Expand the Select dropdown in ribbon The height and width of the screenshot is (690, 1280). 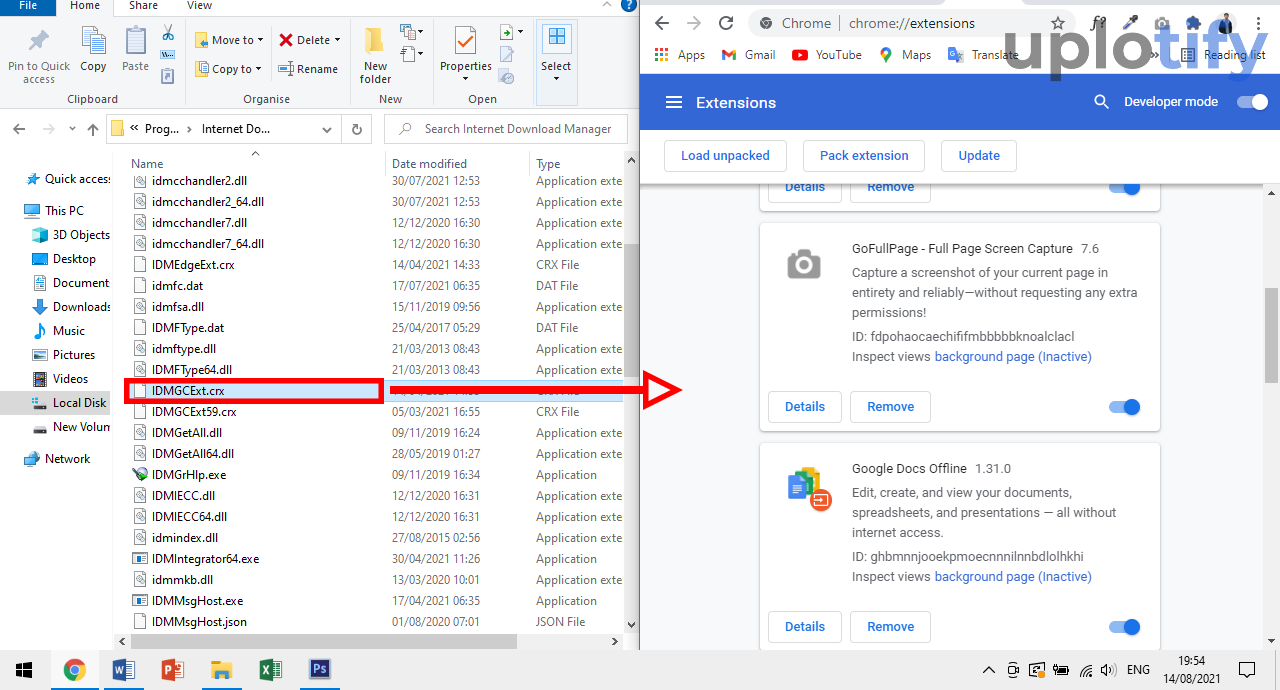tap(556, 79)
